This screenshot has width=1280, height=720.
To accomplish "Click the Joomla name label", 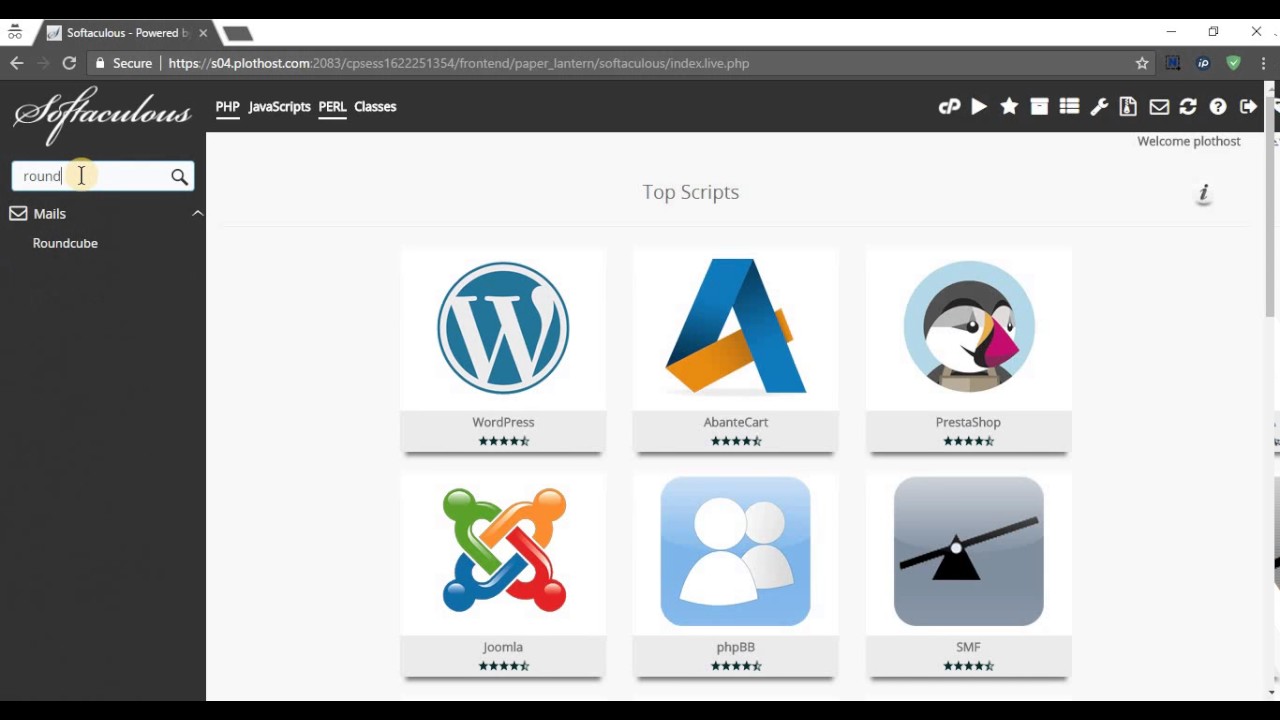I will 503,647.
